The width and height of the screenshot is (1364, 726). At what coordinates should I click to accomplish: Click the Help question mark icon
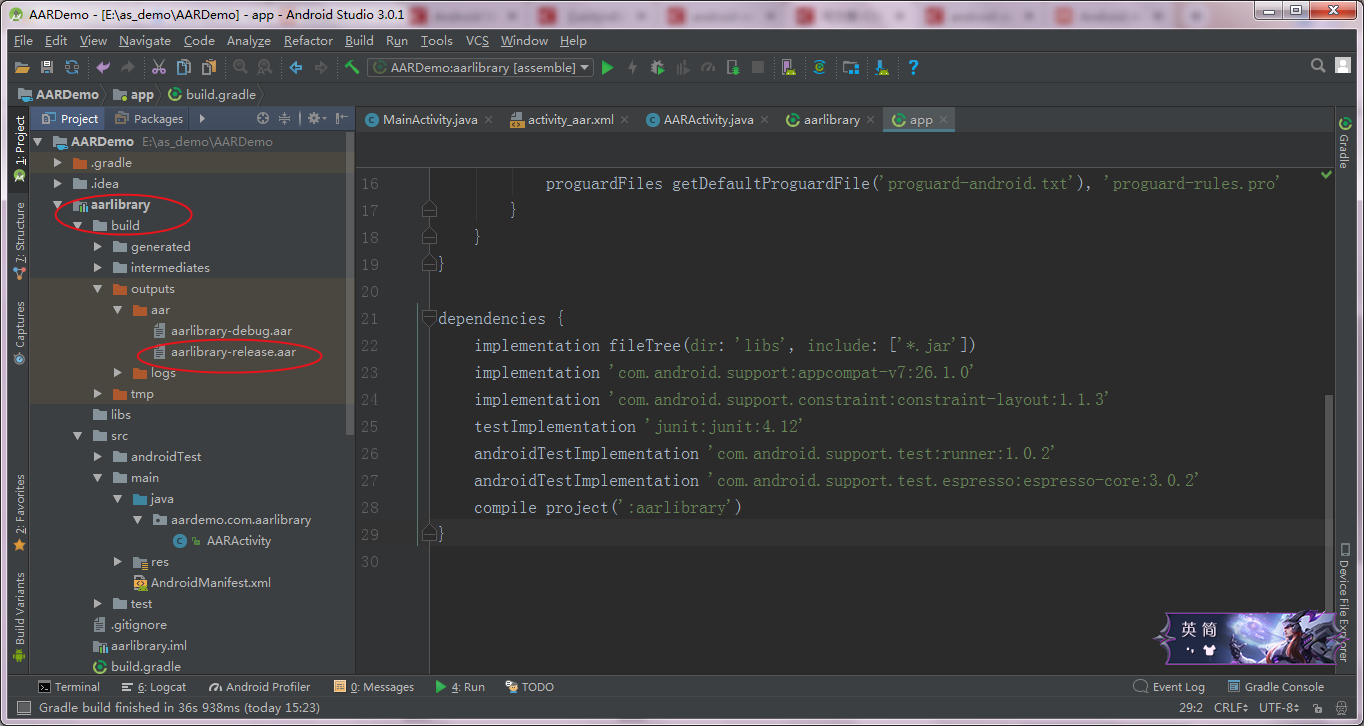(x=913, y=67)
